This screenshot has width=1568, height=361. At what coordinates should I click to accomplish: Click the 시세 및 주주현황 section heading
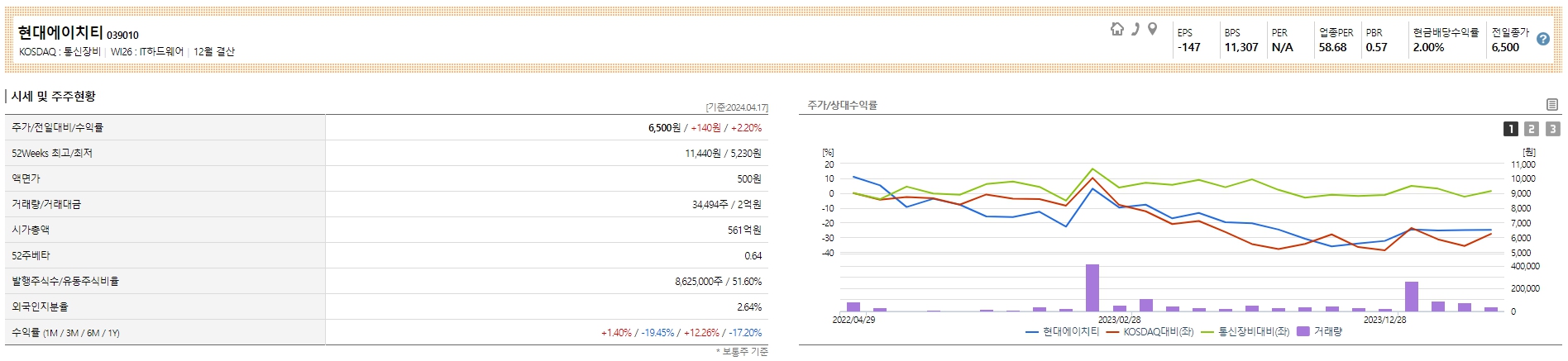(x=53, y=96)
